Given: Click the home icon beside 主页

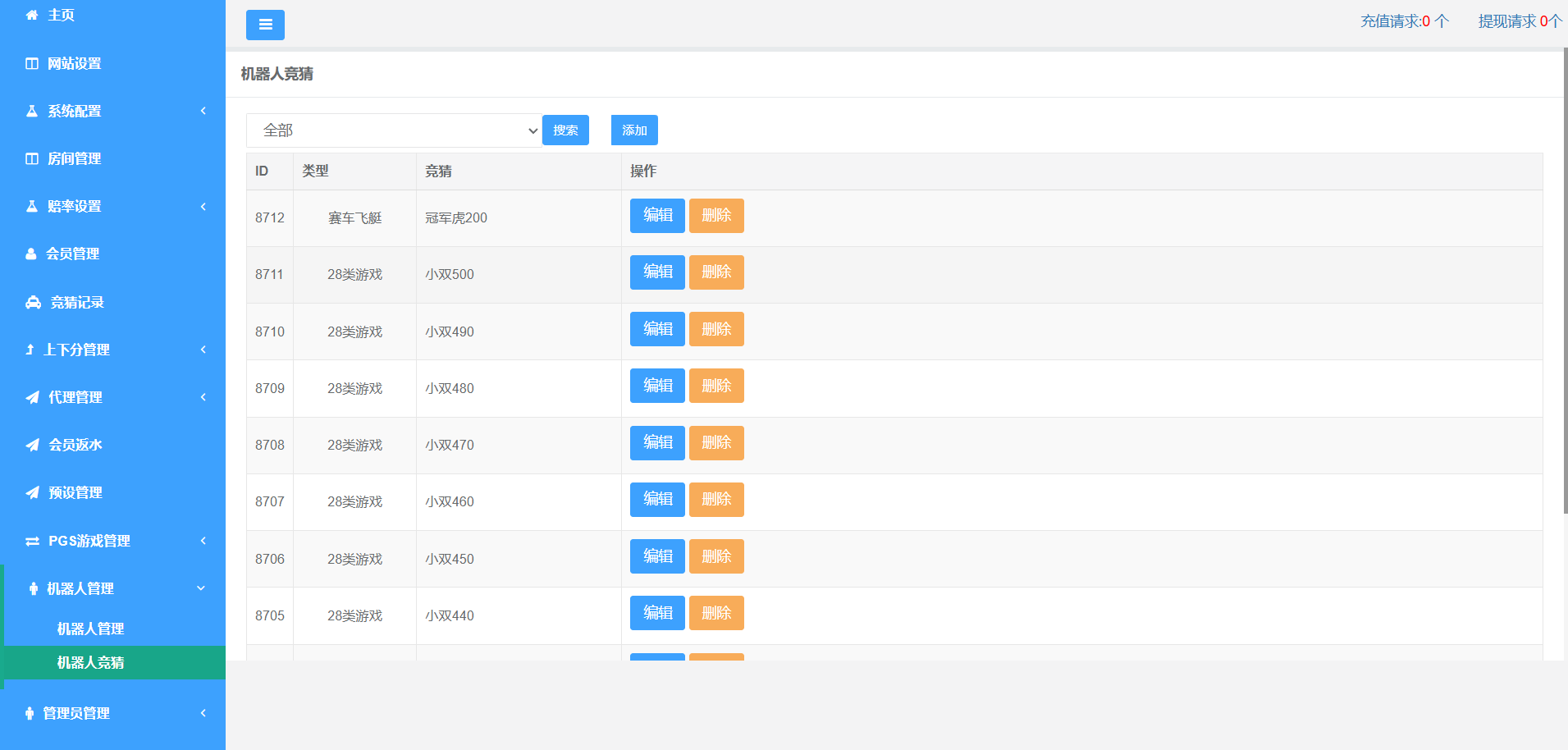Looking at the screenshot, I should coord(32,15).
